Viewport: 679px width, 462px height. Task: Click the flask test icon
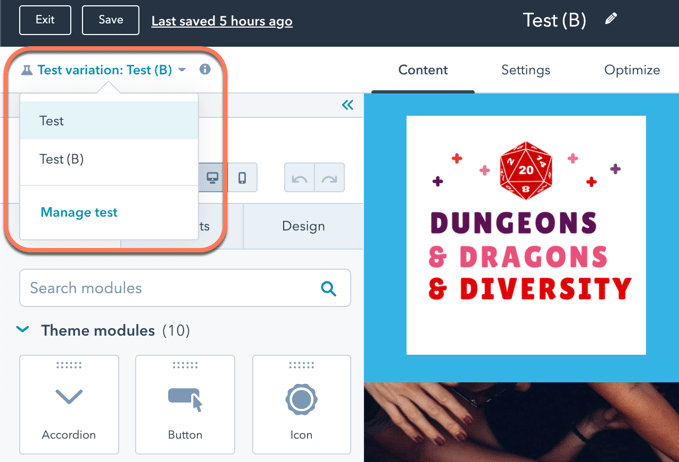tap(27, 70)
